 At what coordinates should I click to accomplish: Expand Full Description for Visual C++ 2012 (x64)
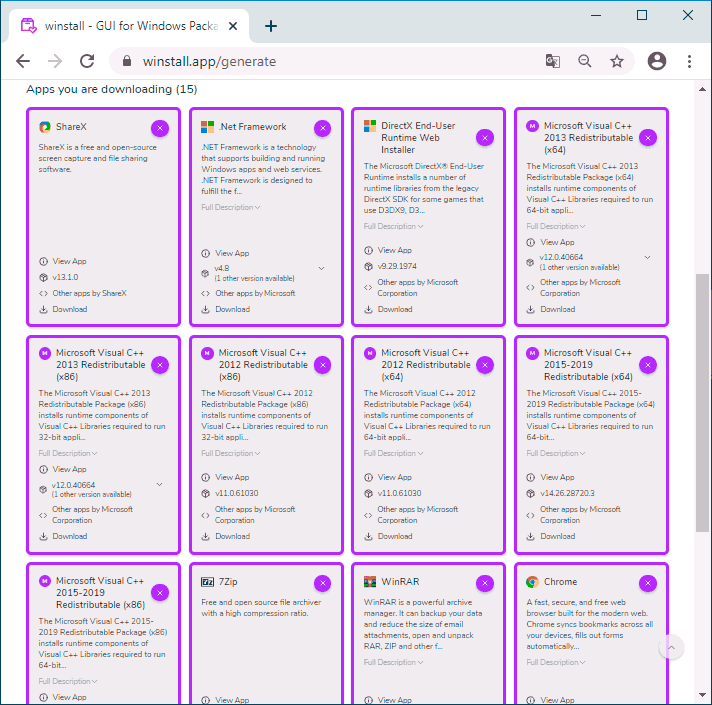pyautogui.click(x=393, y=453)
